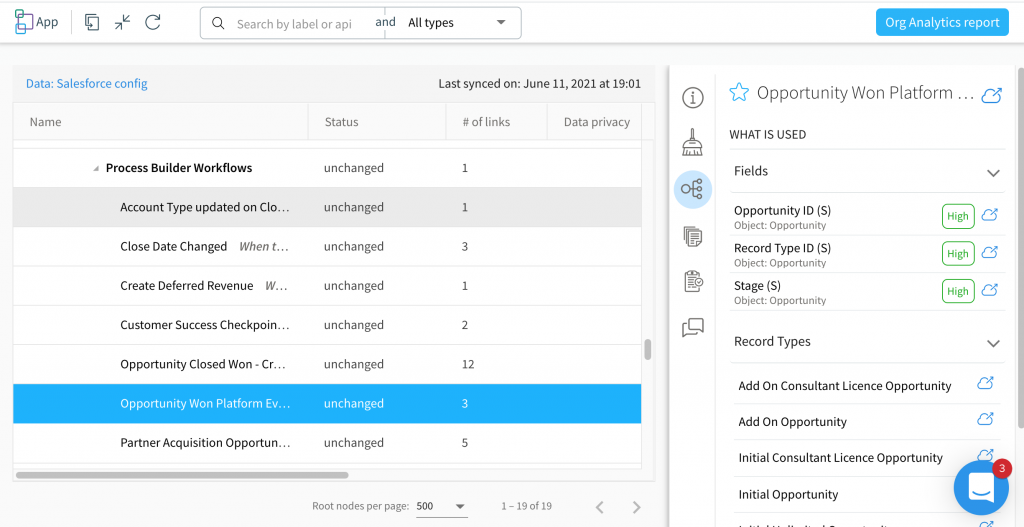Open the chat support widget bubble
1024x527 pixels.
pos(980,487)
